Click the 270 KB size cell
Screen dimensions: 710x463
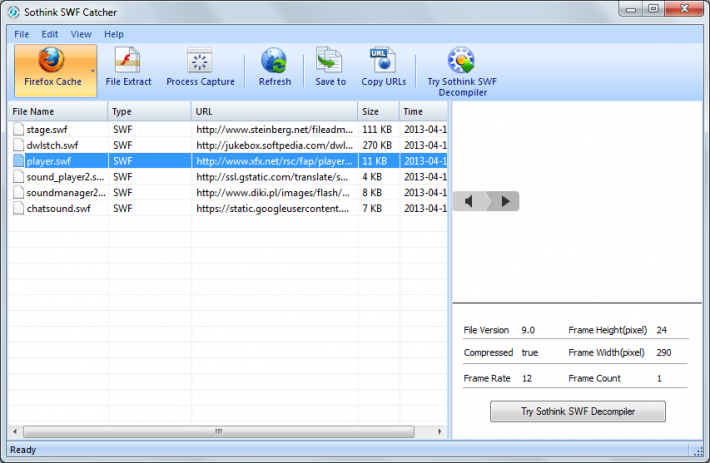(379, 145)
